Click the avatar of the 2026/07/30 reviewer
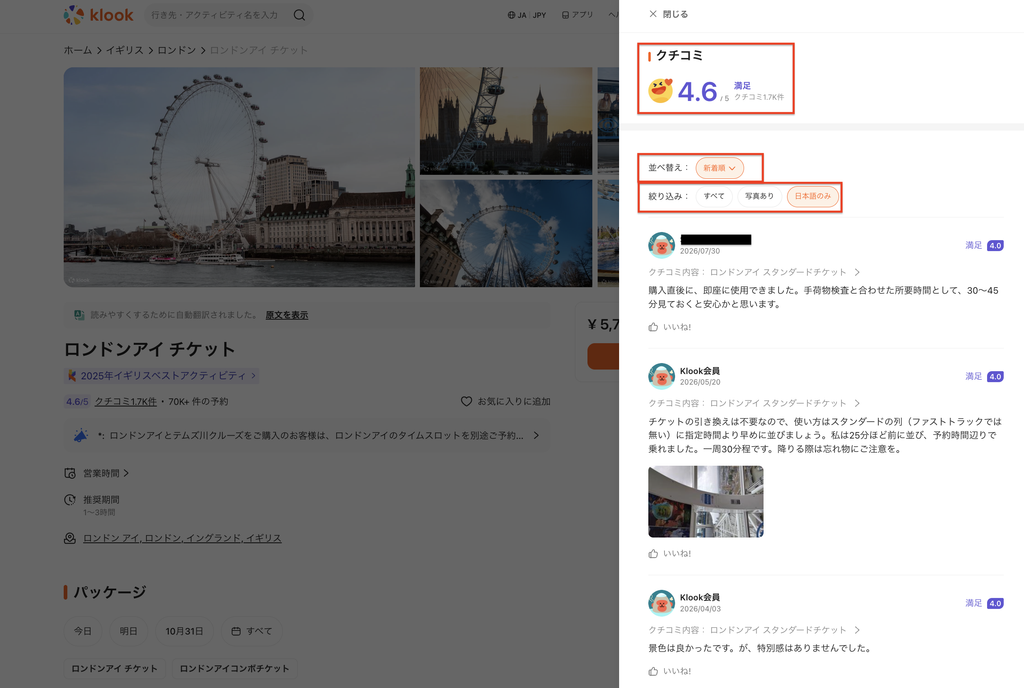This screenshot has width=1024, height=688. click(x=661, y=245)
